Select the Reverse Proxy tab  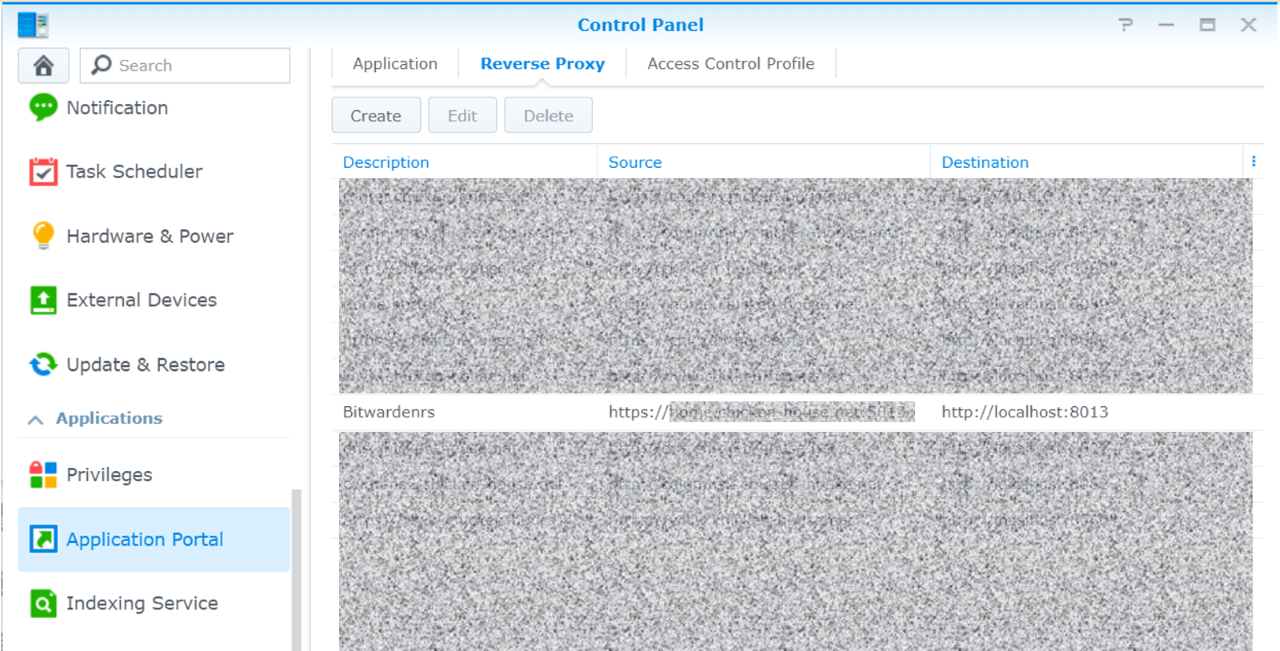[542, 64]
